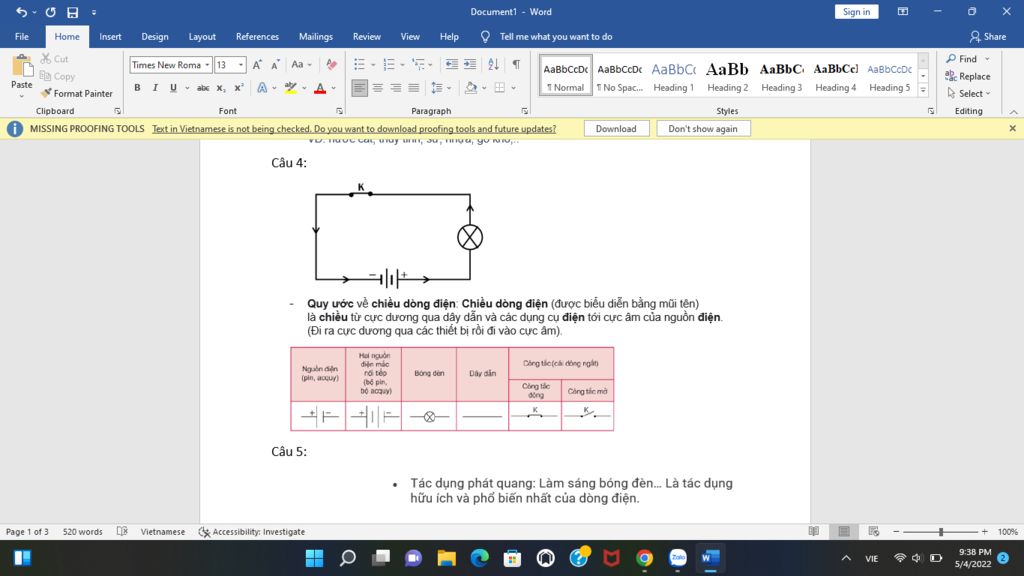
Task: Open line spacing dropdown
Action: coord(441,88)
